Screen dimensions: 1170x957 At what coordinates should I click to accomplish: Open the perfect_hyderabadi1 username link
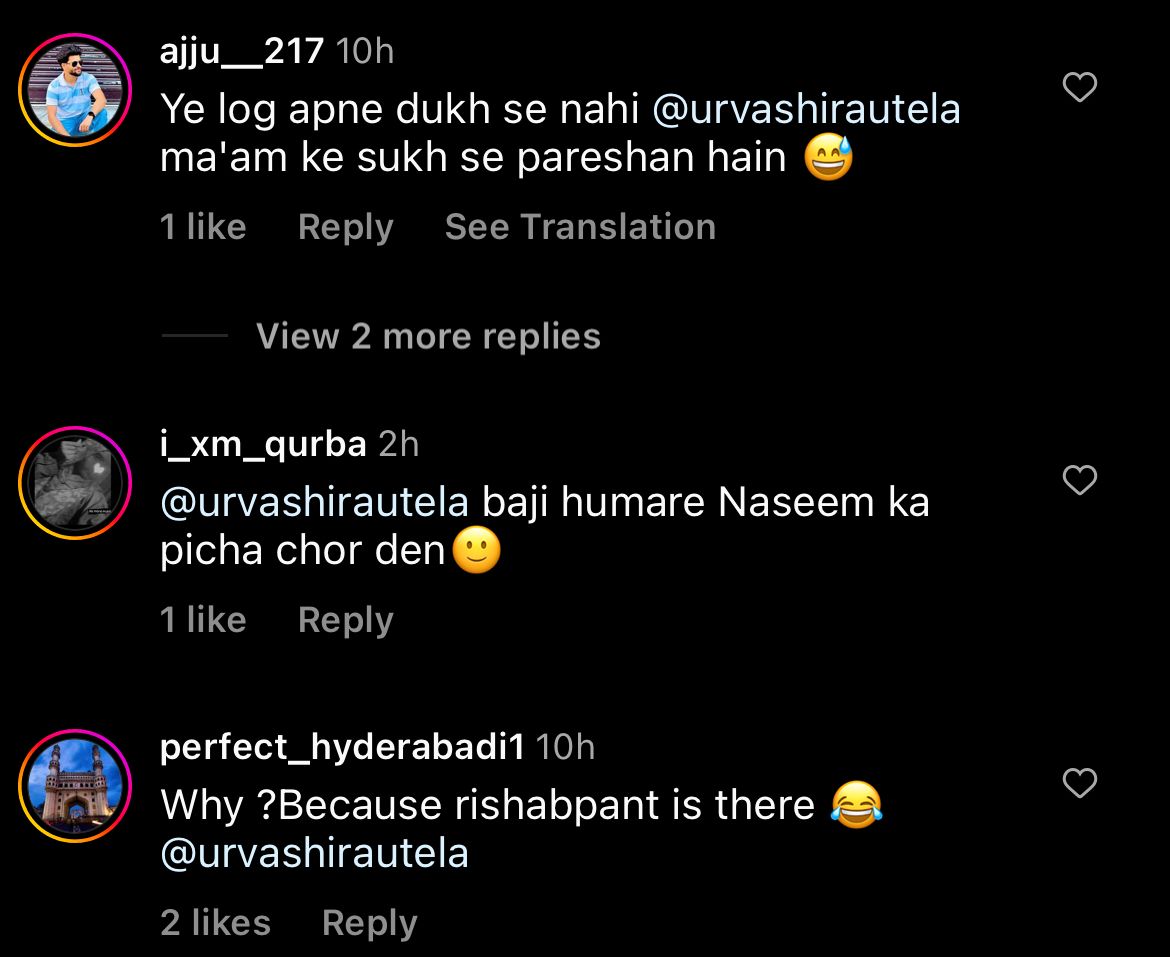(x=343, y=746)
